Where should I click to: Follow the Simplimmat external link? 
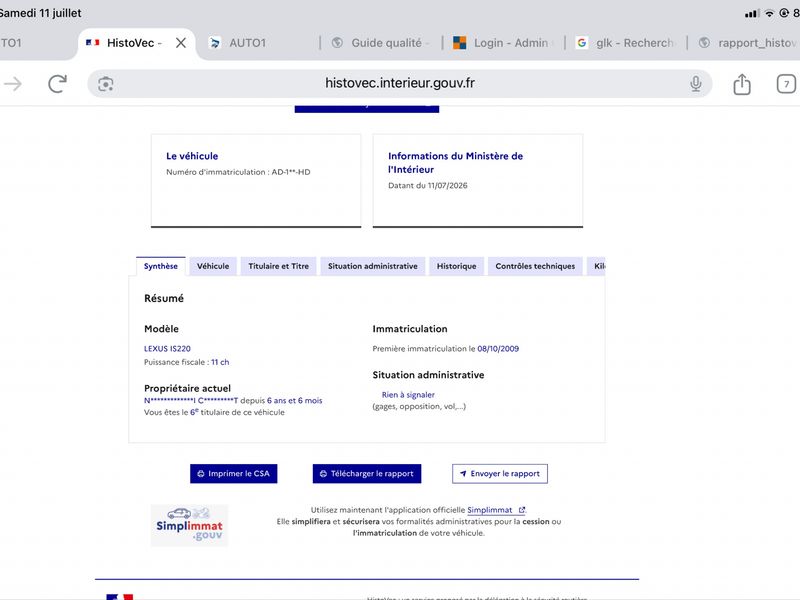tap(496, 510)
